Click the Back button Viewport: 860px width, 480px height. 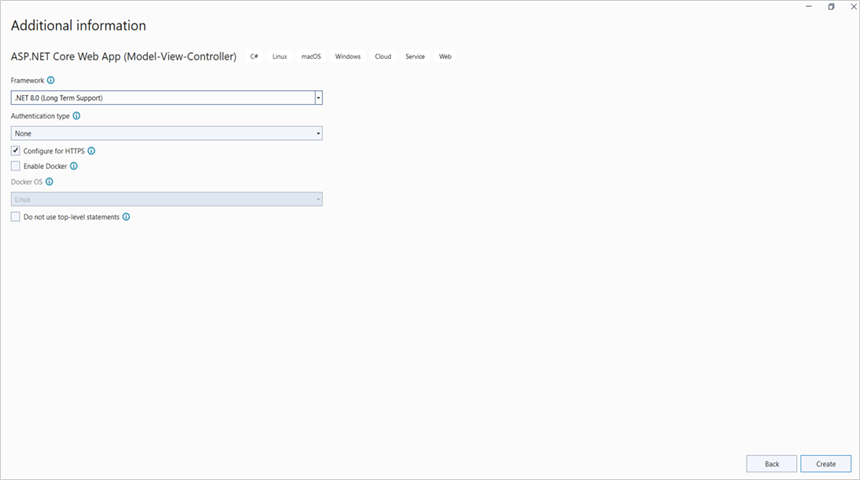click(771, 464)
